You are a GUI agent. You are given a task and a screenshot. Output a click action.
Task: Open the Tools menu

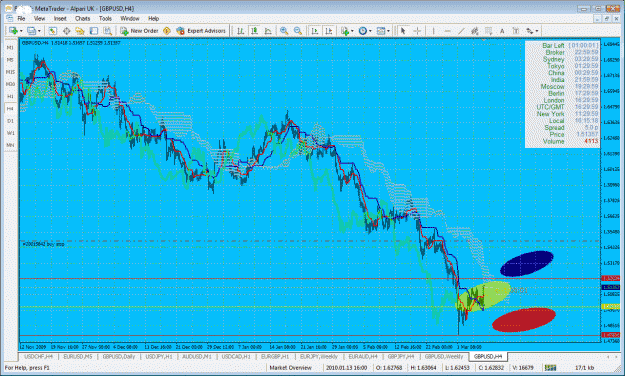click(x=105, y=18)
